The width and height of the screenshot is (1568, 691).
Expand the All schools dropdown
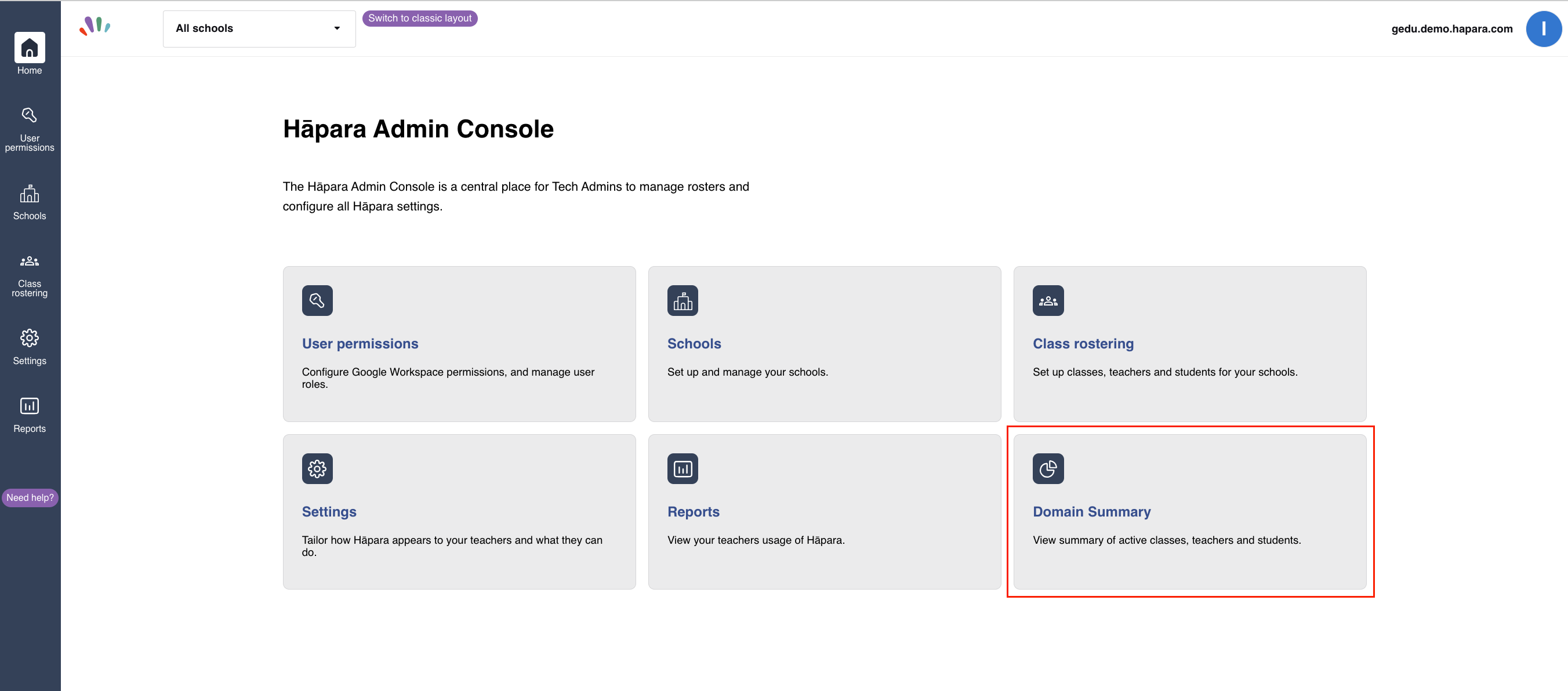pyautogui.click(x=259, y=28)
